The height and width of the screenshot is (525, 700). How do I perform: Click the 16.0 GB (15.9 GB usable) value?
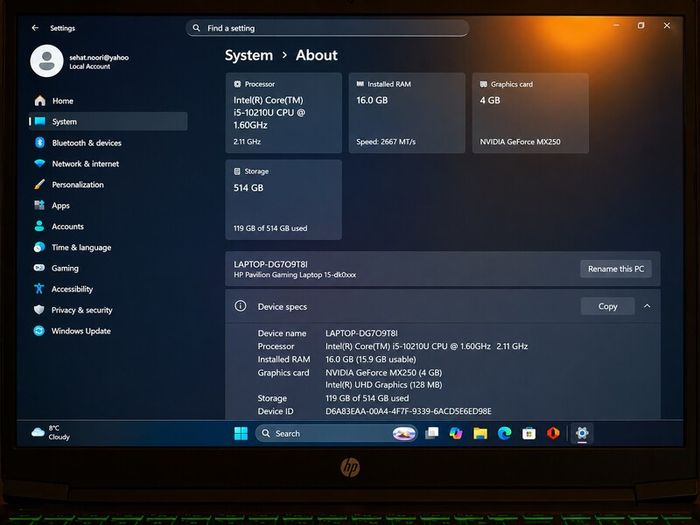click(x=371, y=359)
